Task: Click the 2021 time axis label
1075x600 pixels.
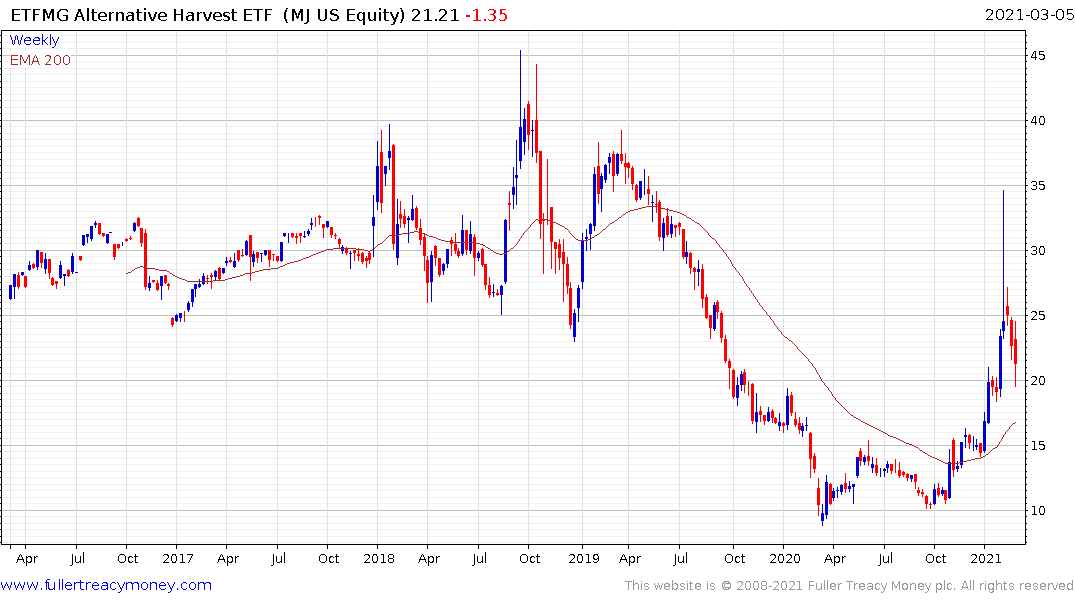Action: coord(986,558)
